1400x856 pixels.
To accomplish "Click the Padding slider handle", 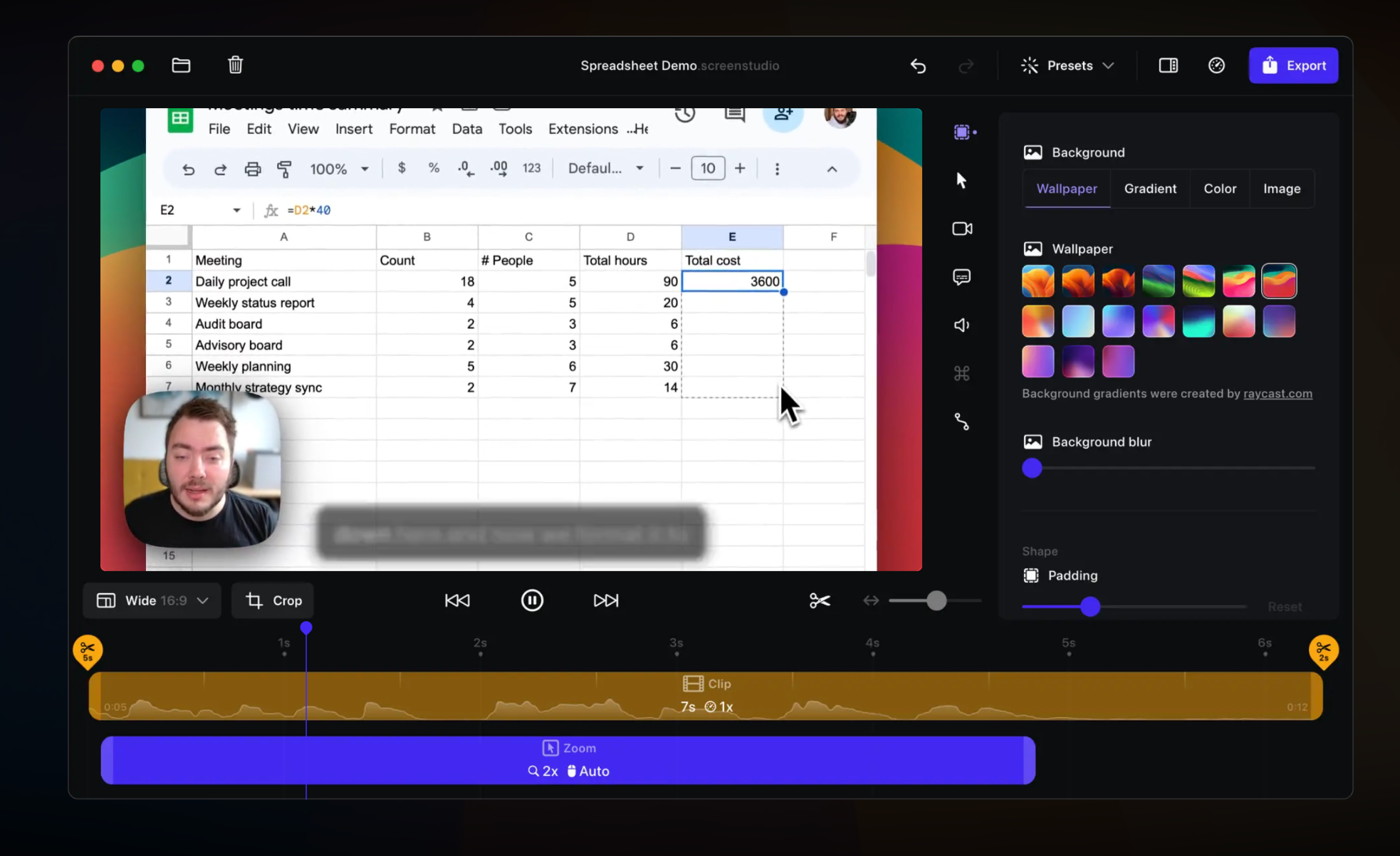I will click(x=1090, y=607).
